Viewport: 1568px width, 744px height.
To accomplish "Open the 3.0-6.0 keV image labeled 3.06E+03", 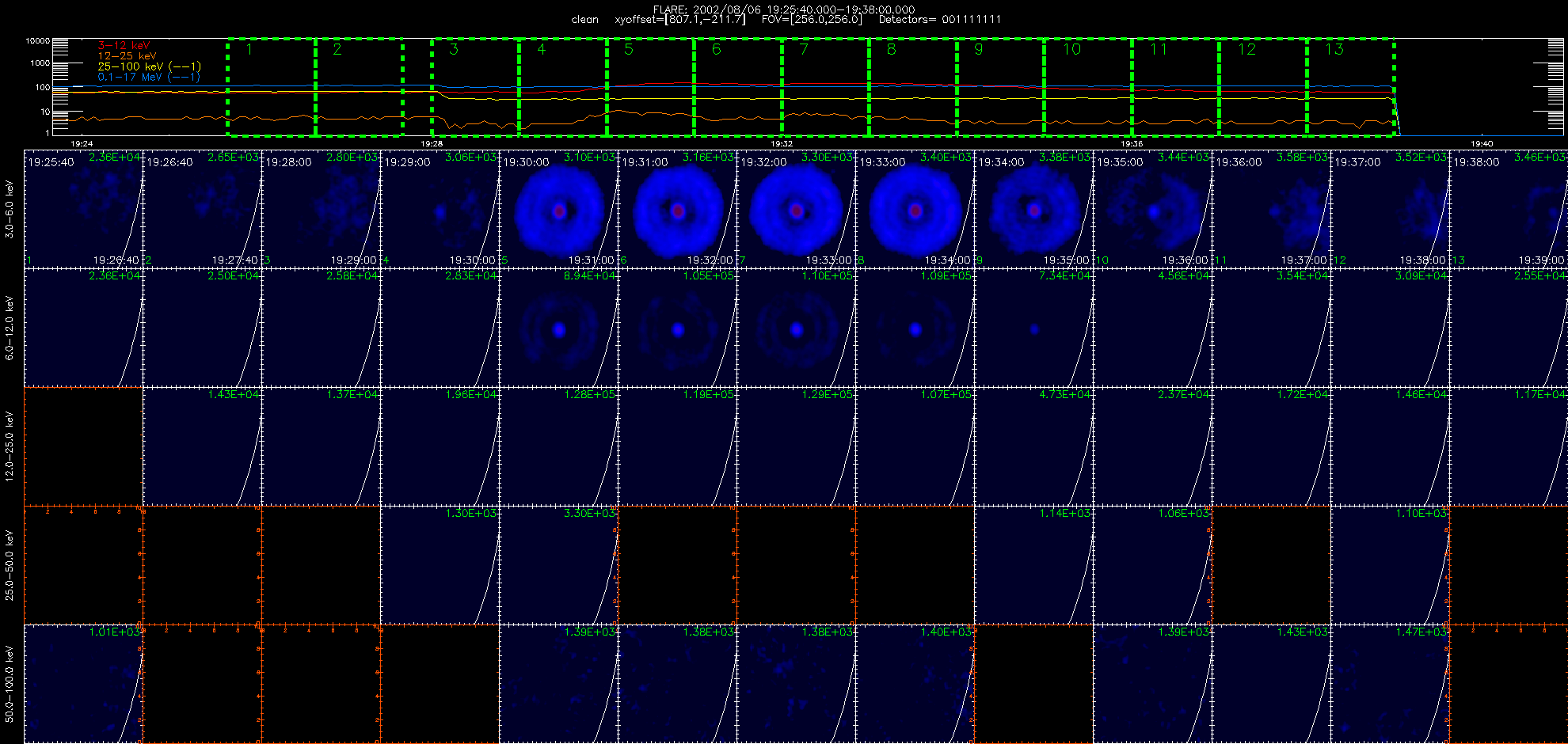I will tap(440, 209).
